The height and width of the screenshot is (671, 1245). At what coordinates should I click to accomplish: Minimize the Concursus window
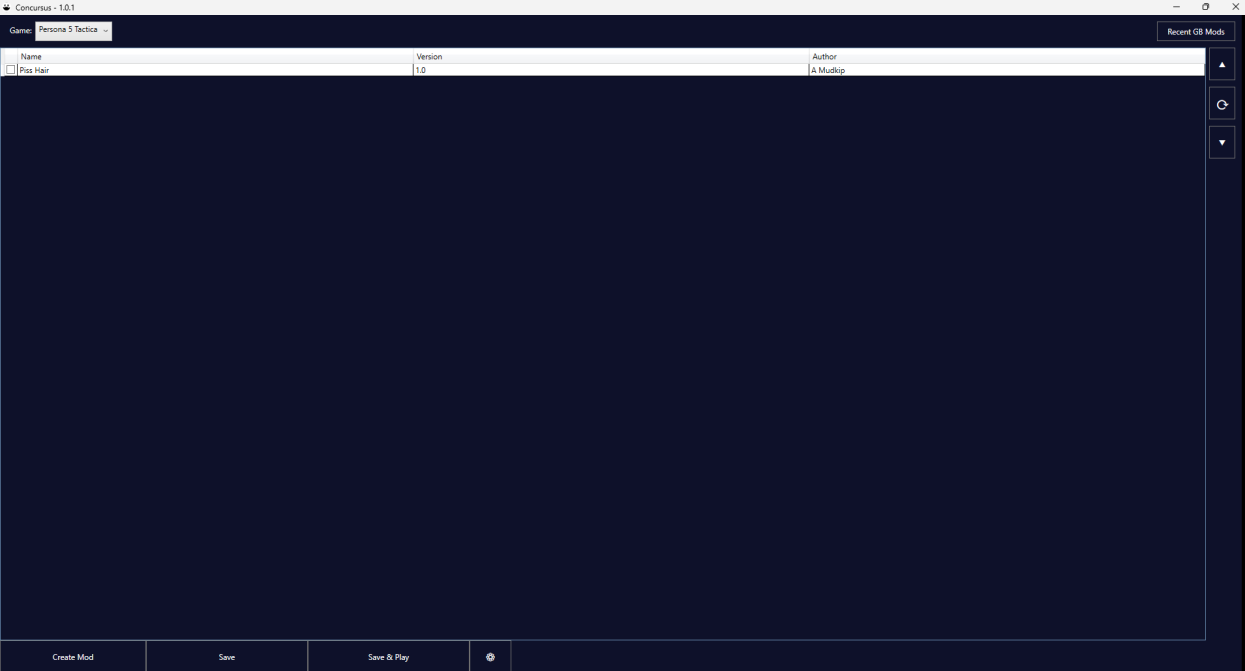pyautogui.click(x=1176, y=7)
